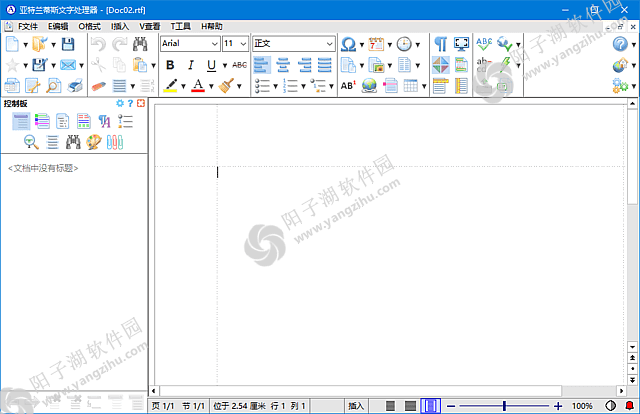Click the magnifier search icon in control board
This screenshot has width=640, height=414.
[31, 142]
